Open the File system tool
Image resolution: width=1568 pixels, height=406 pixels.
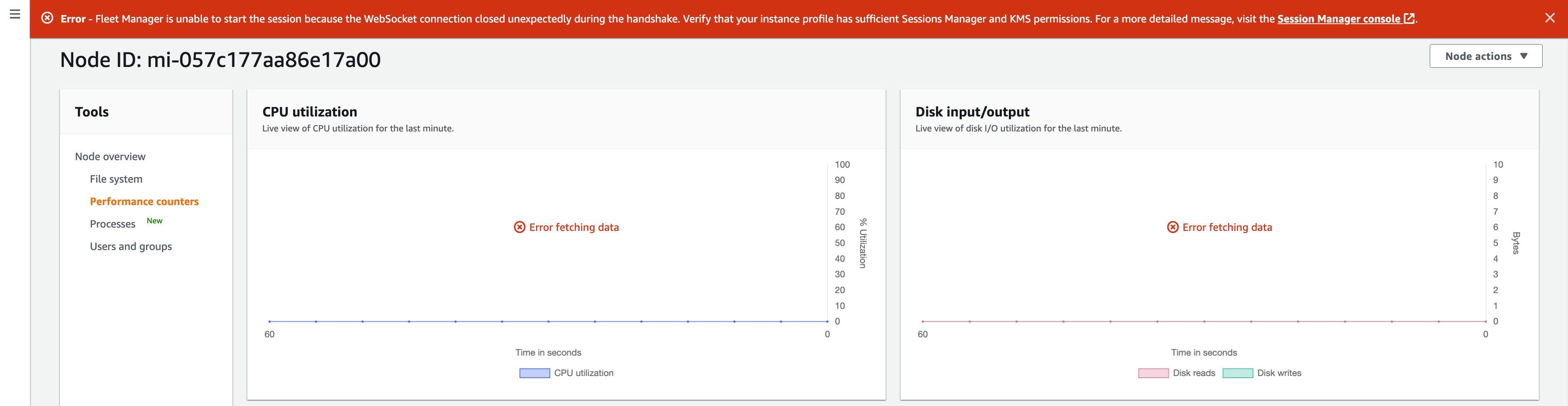(116, 179)
